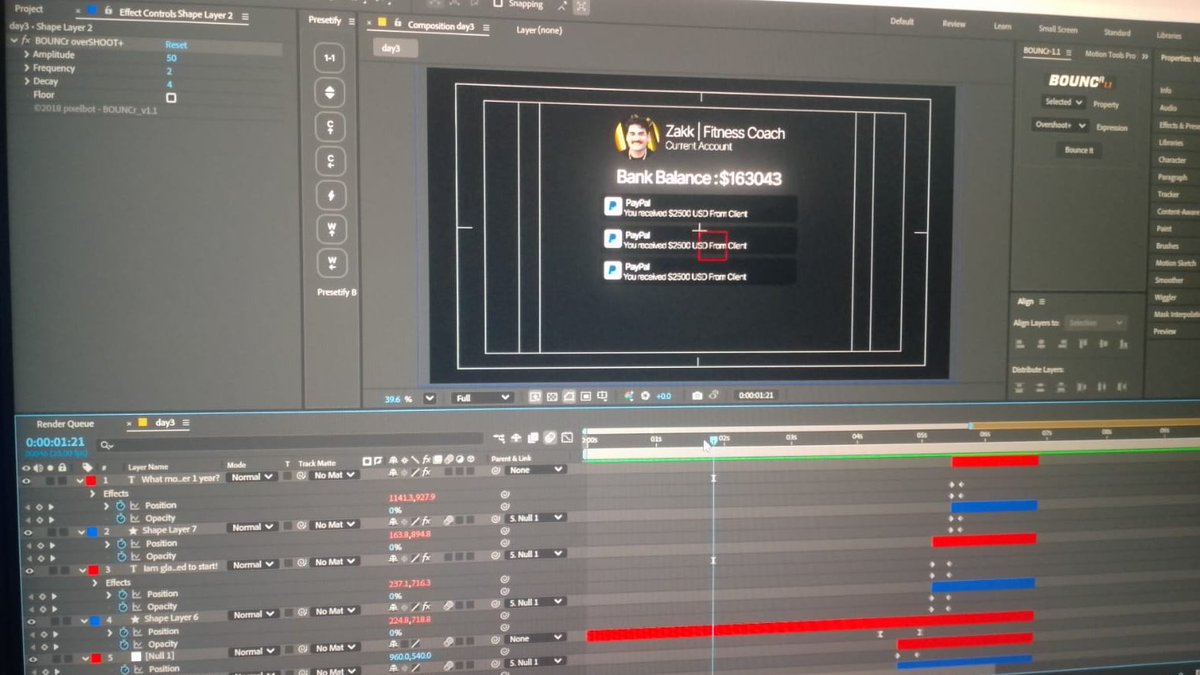Click the graph editor icon in timeline header

pos(567,438)
